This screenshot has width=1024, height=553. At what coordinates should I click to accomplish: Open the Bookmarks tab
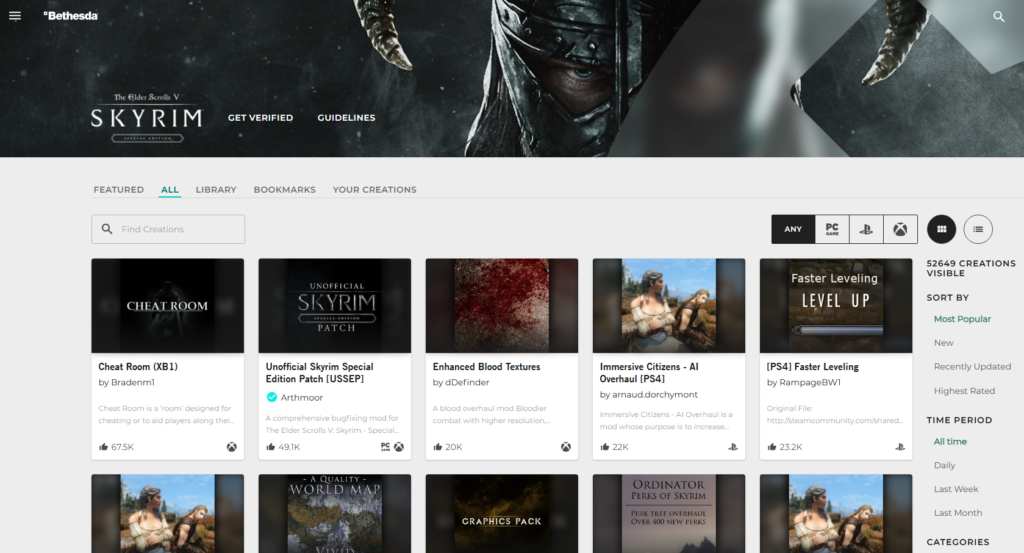[x=284, y=190]
